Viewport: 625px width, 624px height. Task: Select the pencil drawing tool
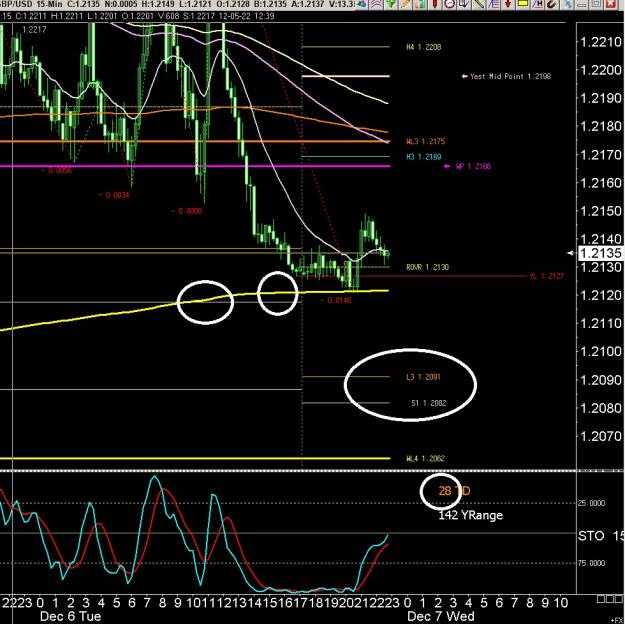pos(405,4)
